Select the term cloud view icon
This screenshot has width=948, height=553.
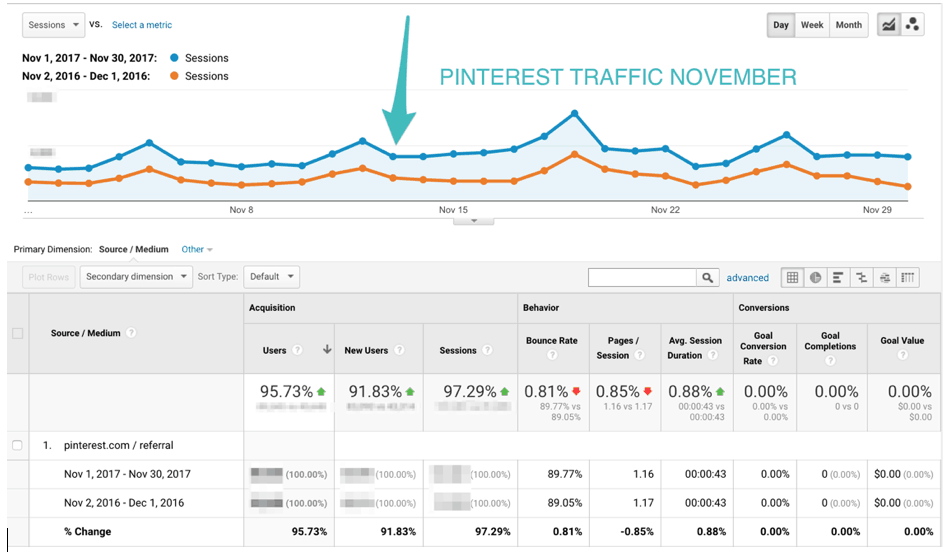885,277
